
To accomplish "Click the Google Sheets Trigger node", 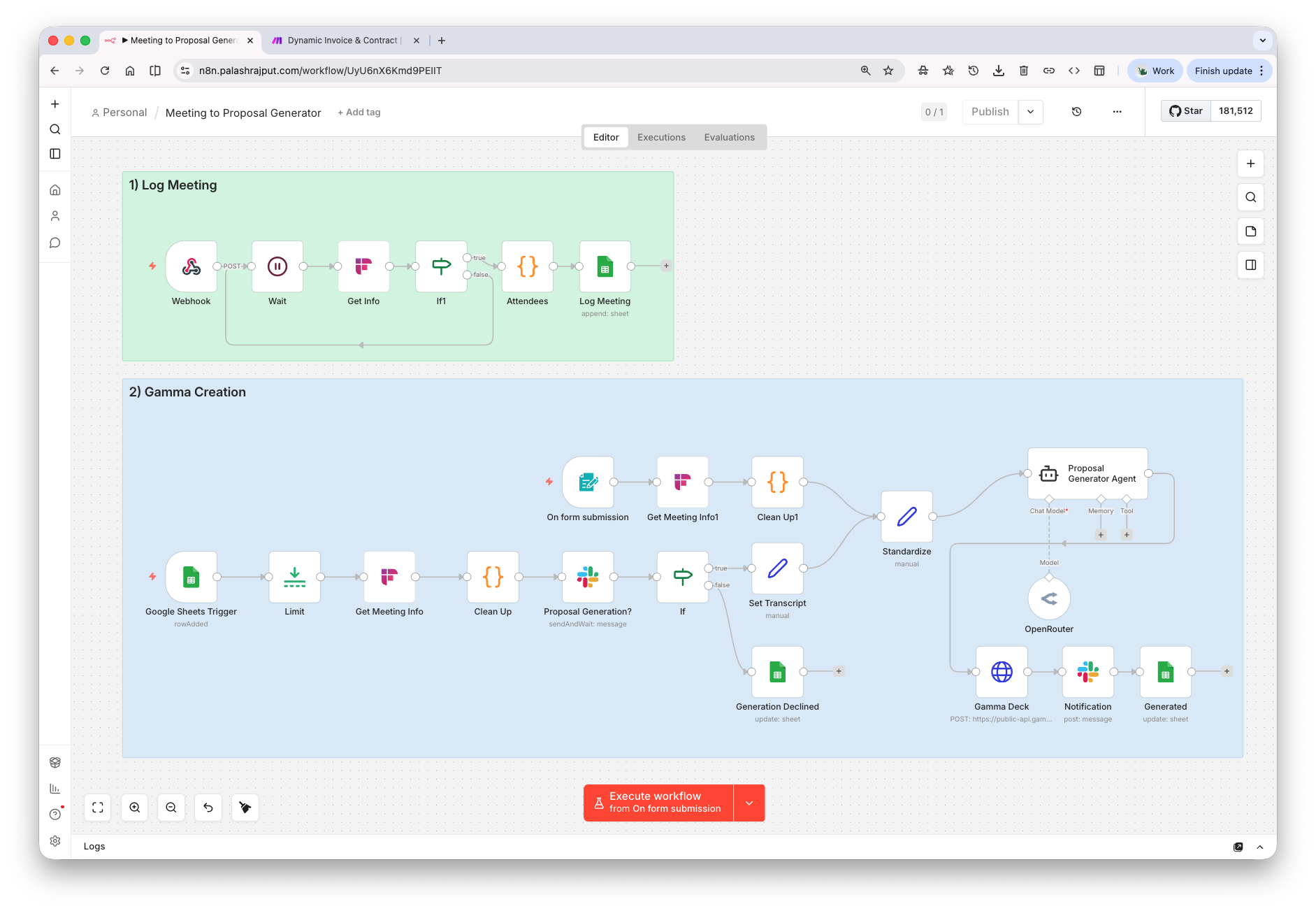I will tap(191, 577).
